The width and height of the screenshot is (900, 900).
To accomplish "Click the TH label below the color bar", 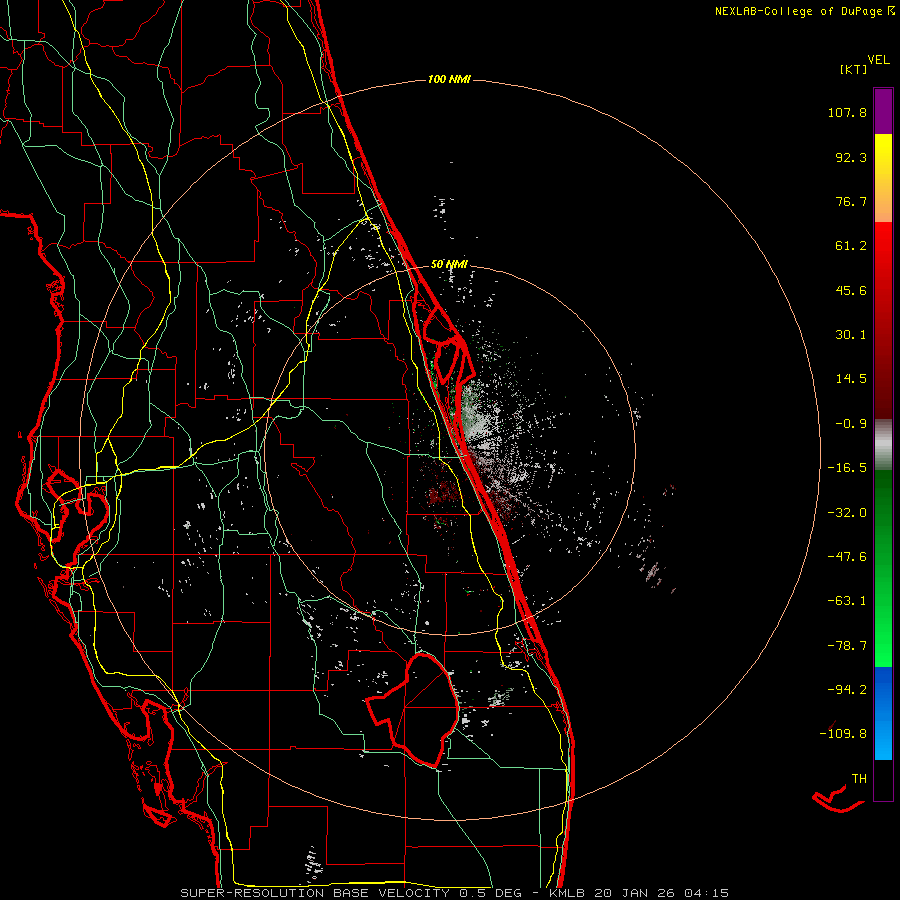I will click(x=859, y=779).
